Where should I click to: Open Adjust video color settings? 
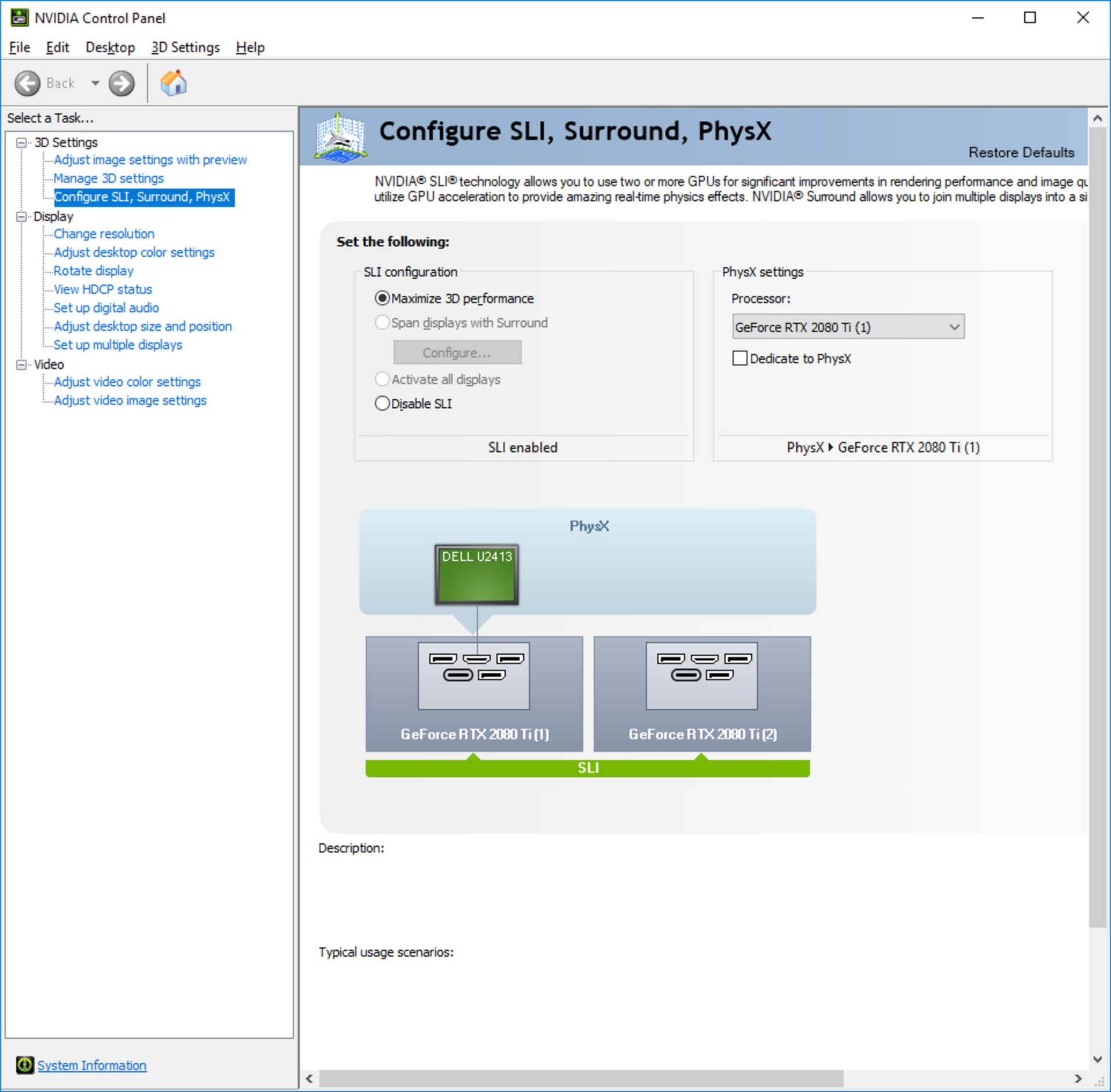pyautogui.click(x=127, y=382)
